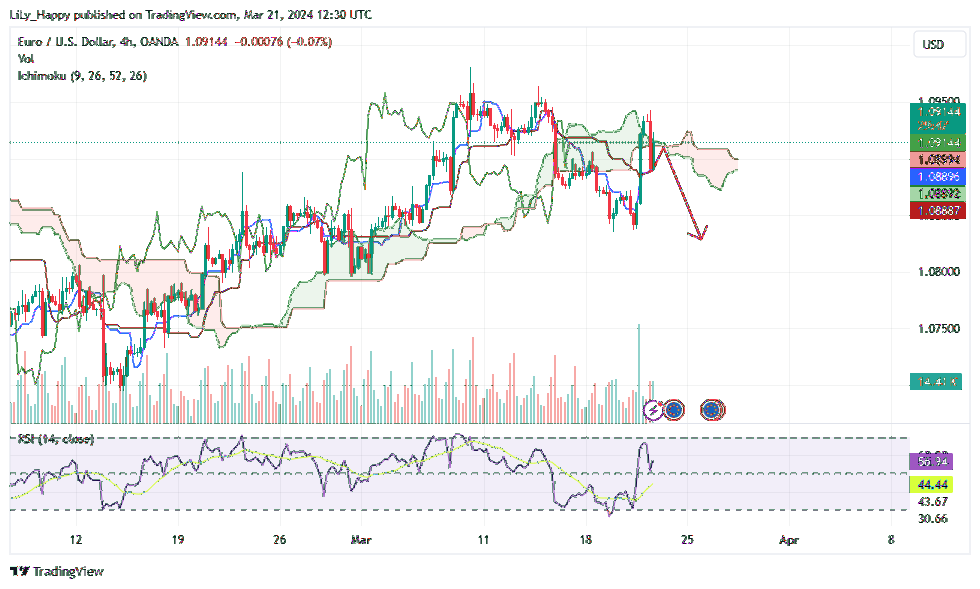The image size is (980, 589).
Task: Click the EU flag event icon beside the lightning bolt
Action: point(673,410)
